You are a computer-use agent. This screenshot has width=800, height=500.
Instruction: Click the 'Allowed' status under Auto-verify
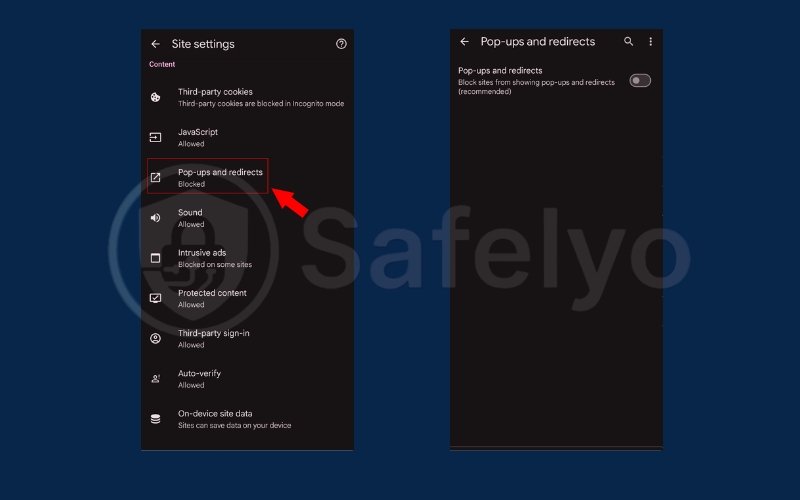click(x=191, y=385)
